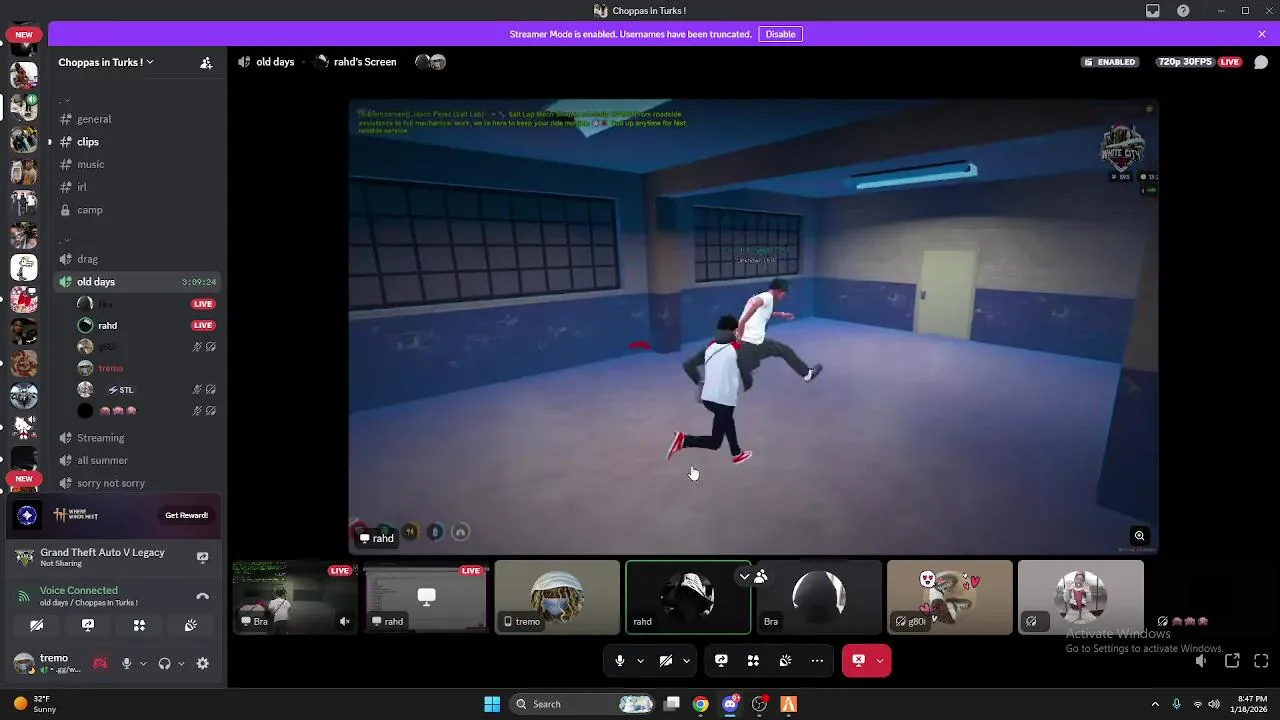This screenshot has height=720, width=1280.
Task: Mute microphone in the bottom call controls
Action: (x=620, y=660)
